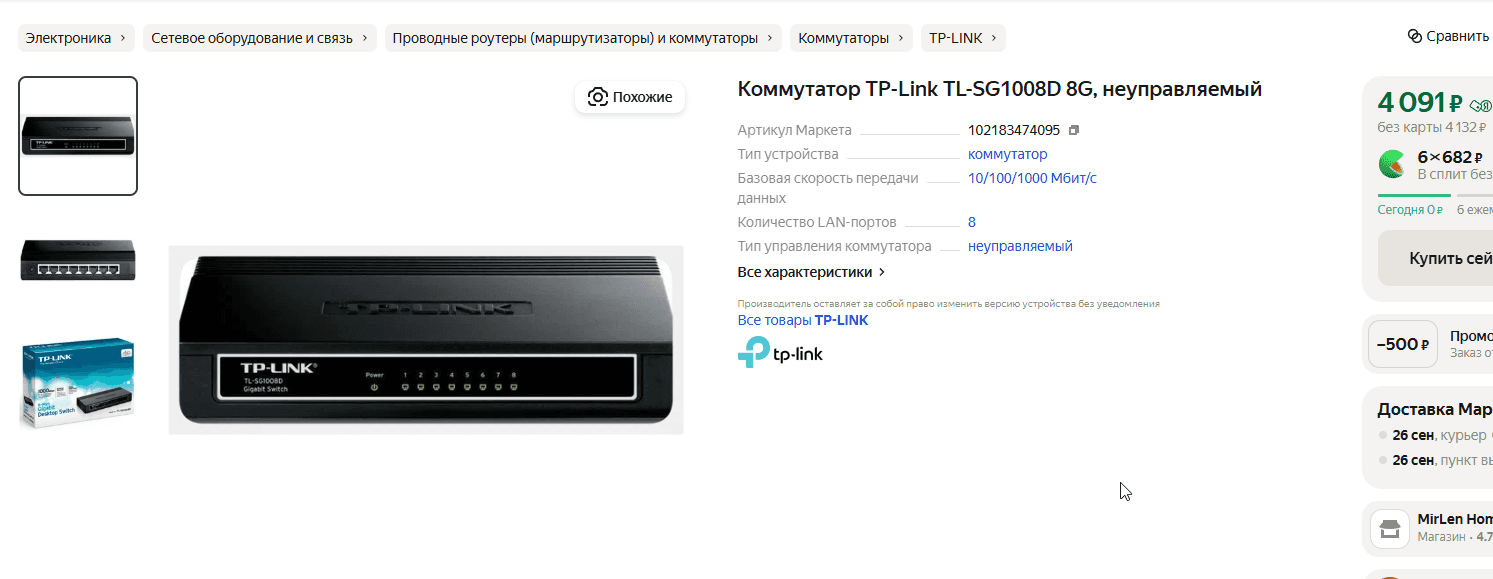Click the MirLen store icon

tap(1389, 528)
